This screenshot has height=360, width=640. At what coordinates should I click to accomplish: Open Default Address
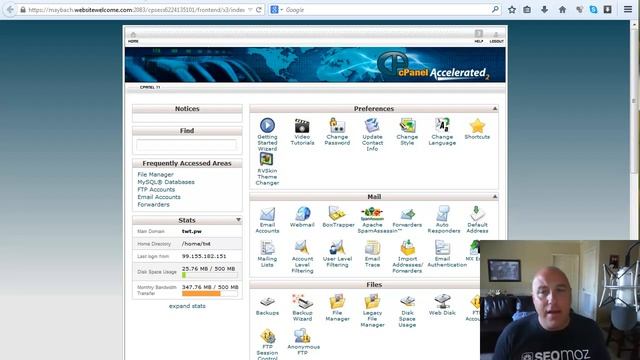coord(477,214)
